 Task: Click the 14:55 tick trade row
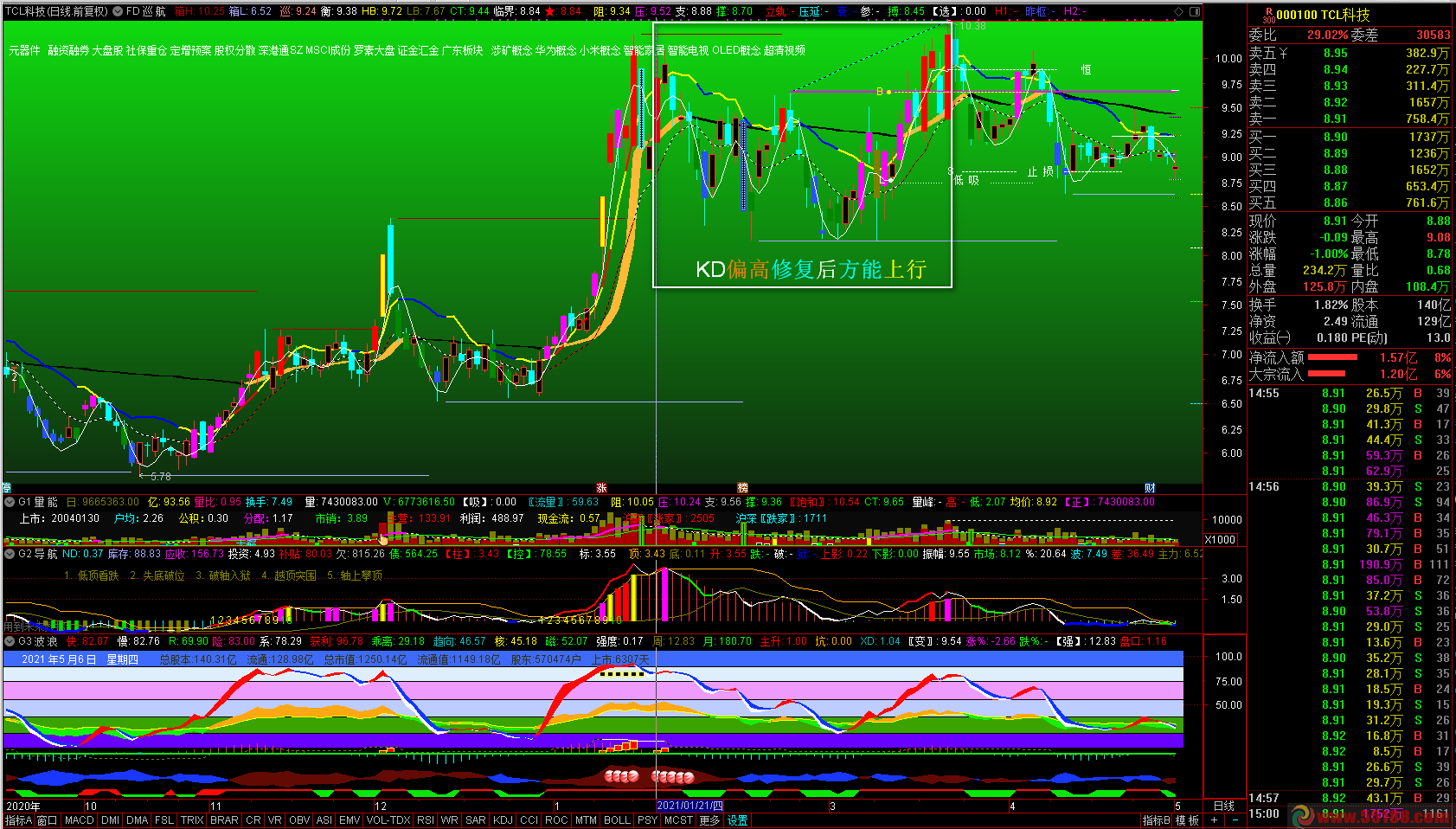(1350, 393)
